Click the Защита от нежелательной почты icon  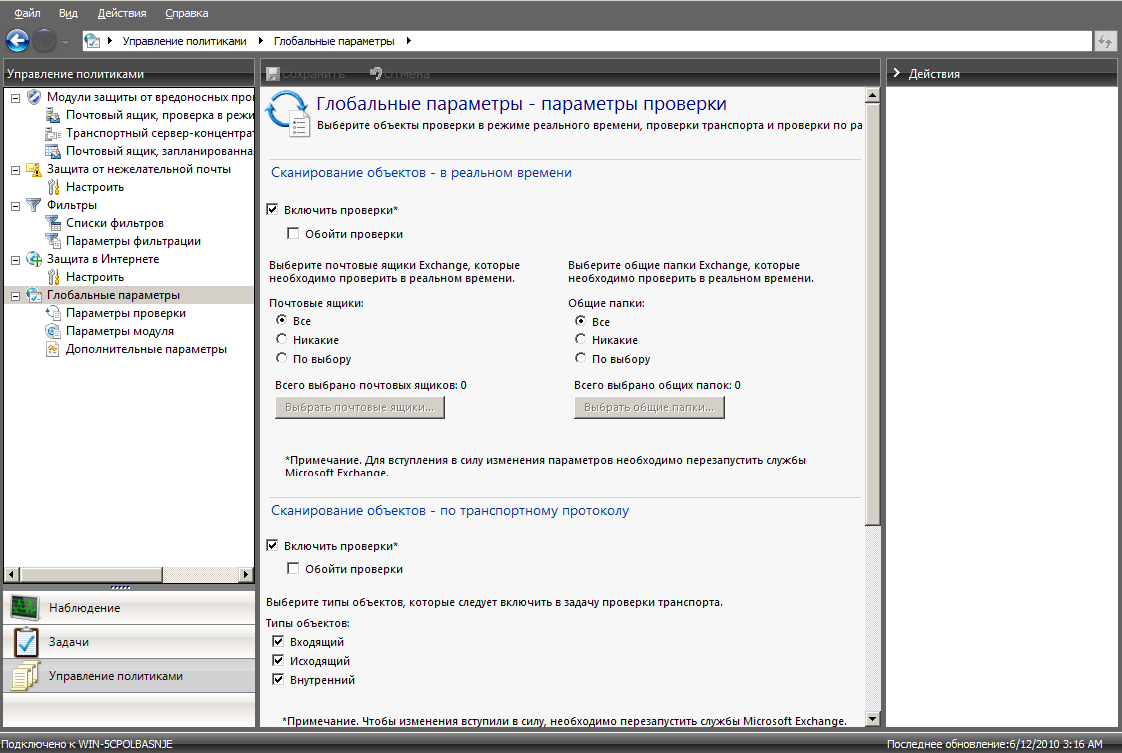[x=34, y=169]
